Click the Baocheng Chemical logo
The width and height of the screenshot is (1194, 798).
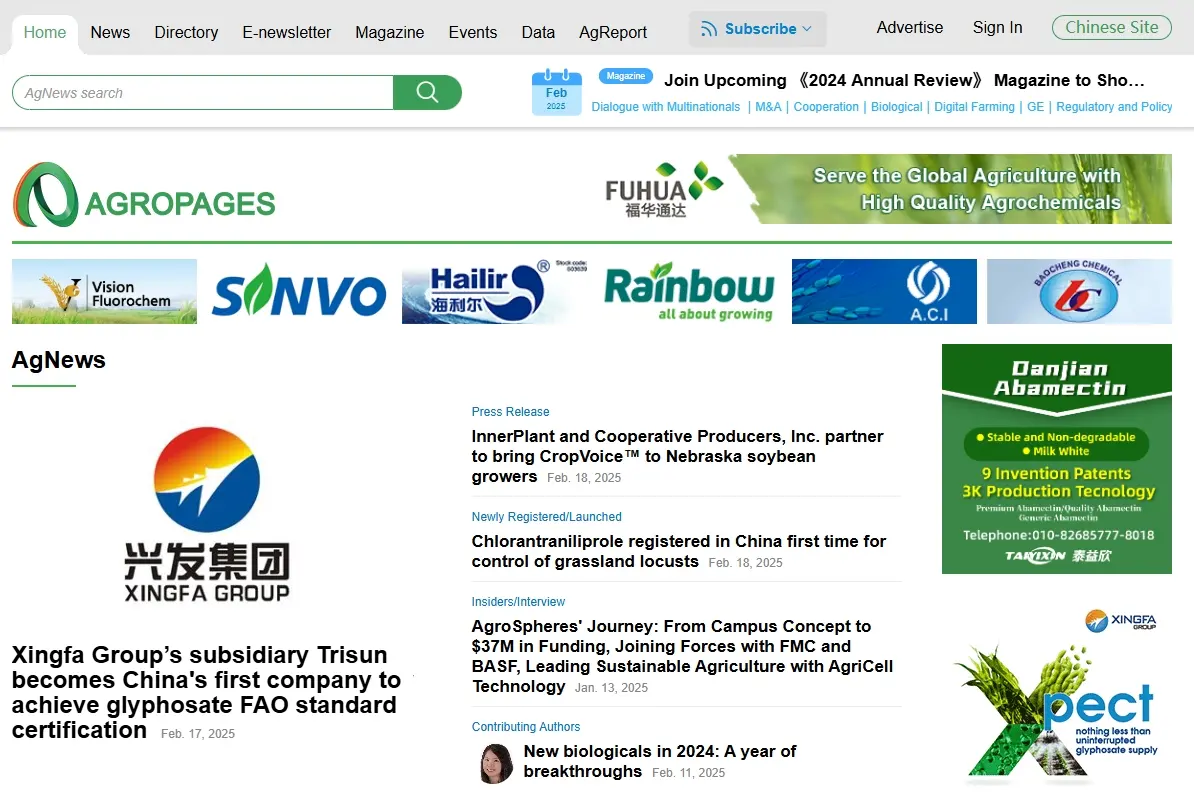coord(1079,292)
